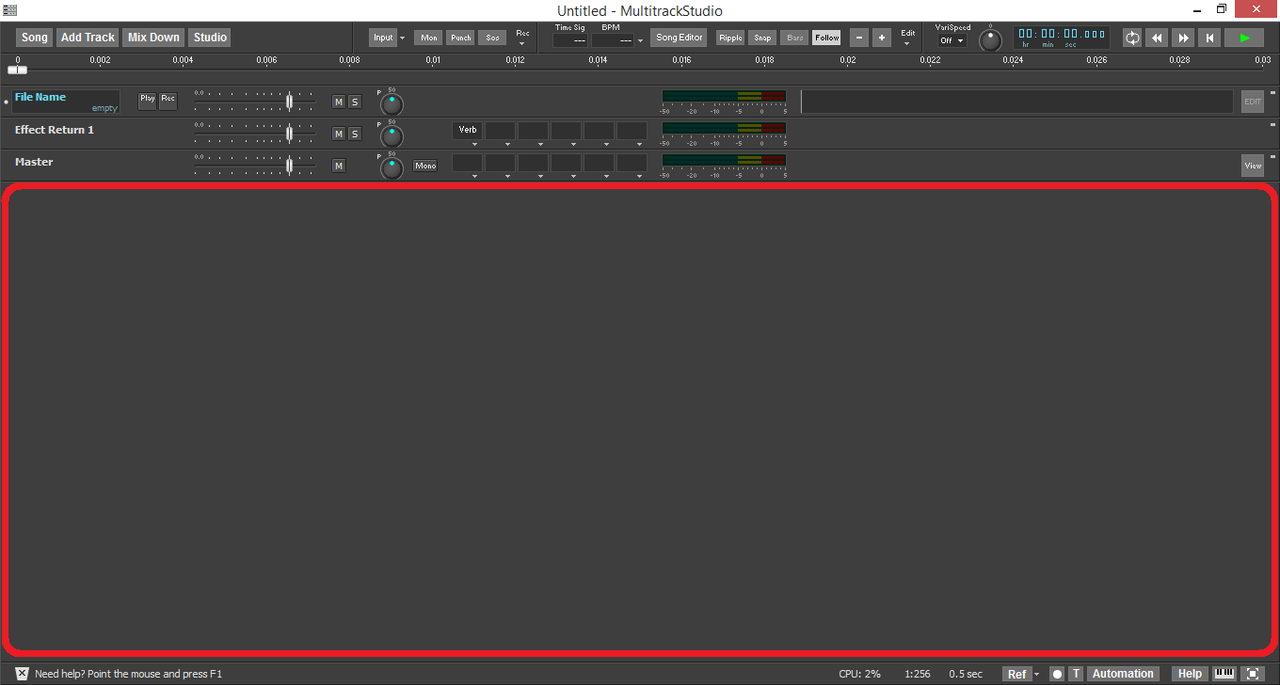
Task: Click the Ref button
Action: [1016, 674]
